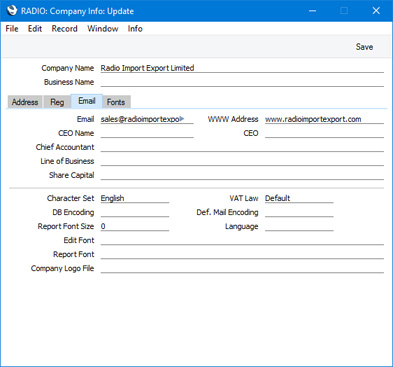The image size is (393, 367).
Task: Click the Company Name field
Action: click(x=242, y=68)
